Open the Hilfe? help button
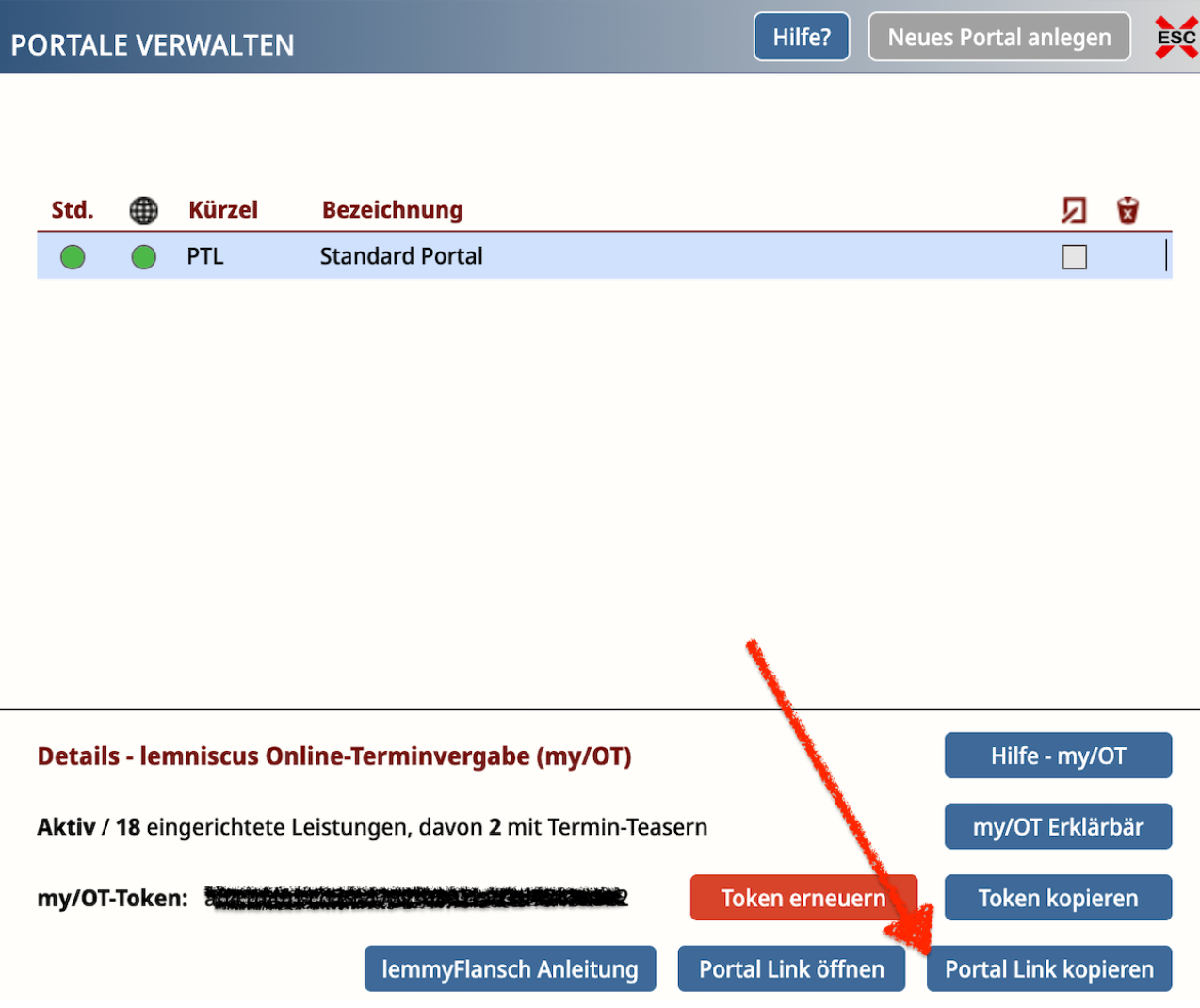 (x=802, y=37)
